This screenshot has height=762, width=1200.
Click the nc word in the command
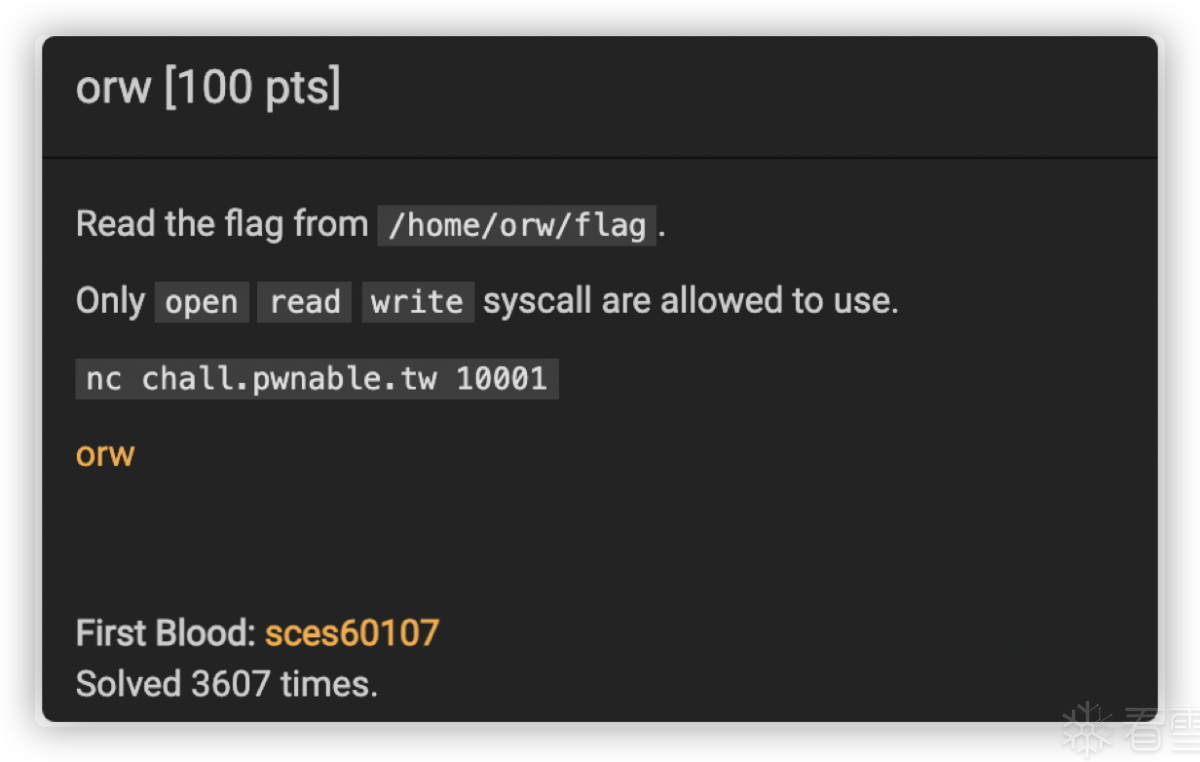click(x=104, y=379)
